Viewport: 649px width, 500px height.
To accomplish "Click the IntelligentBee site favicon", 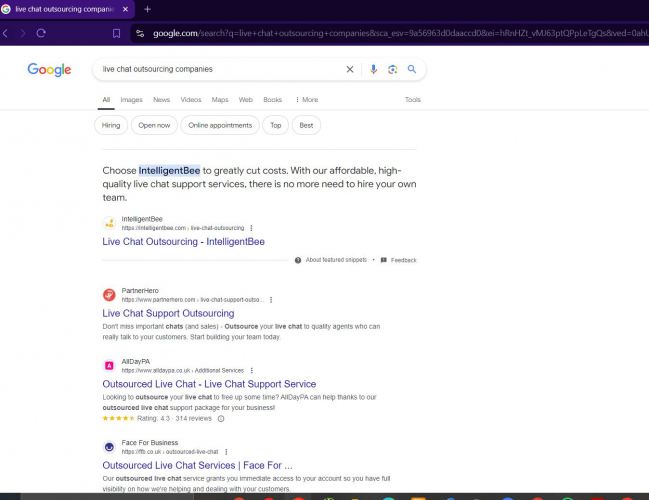I will tap(109, 224).
